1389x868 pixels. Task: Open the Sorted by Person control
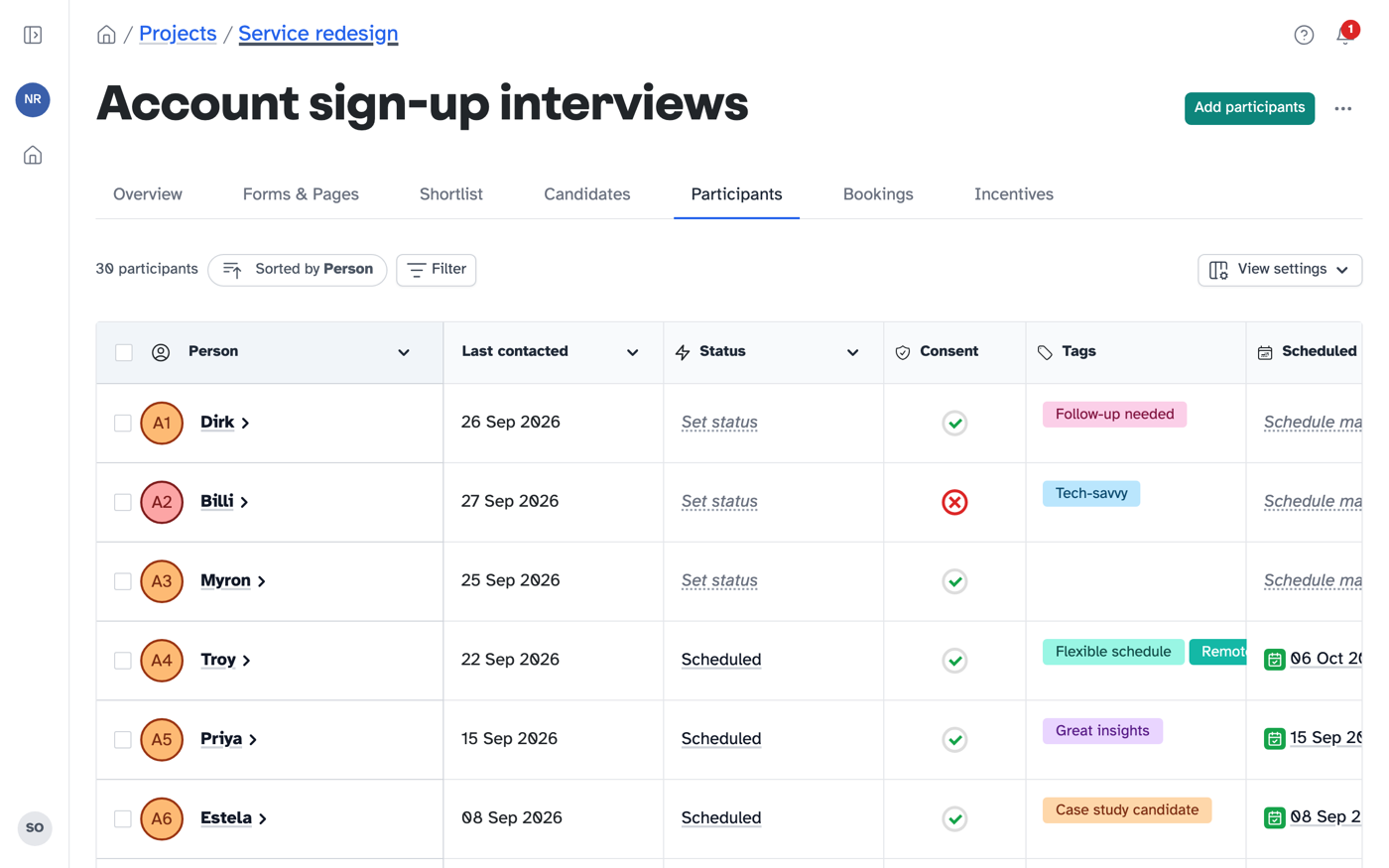pos(298,270)
